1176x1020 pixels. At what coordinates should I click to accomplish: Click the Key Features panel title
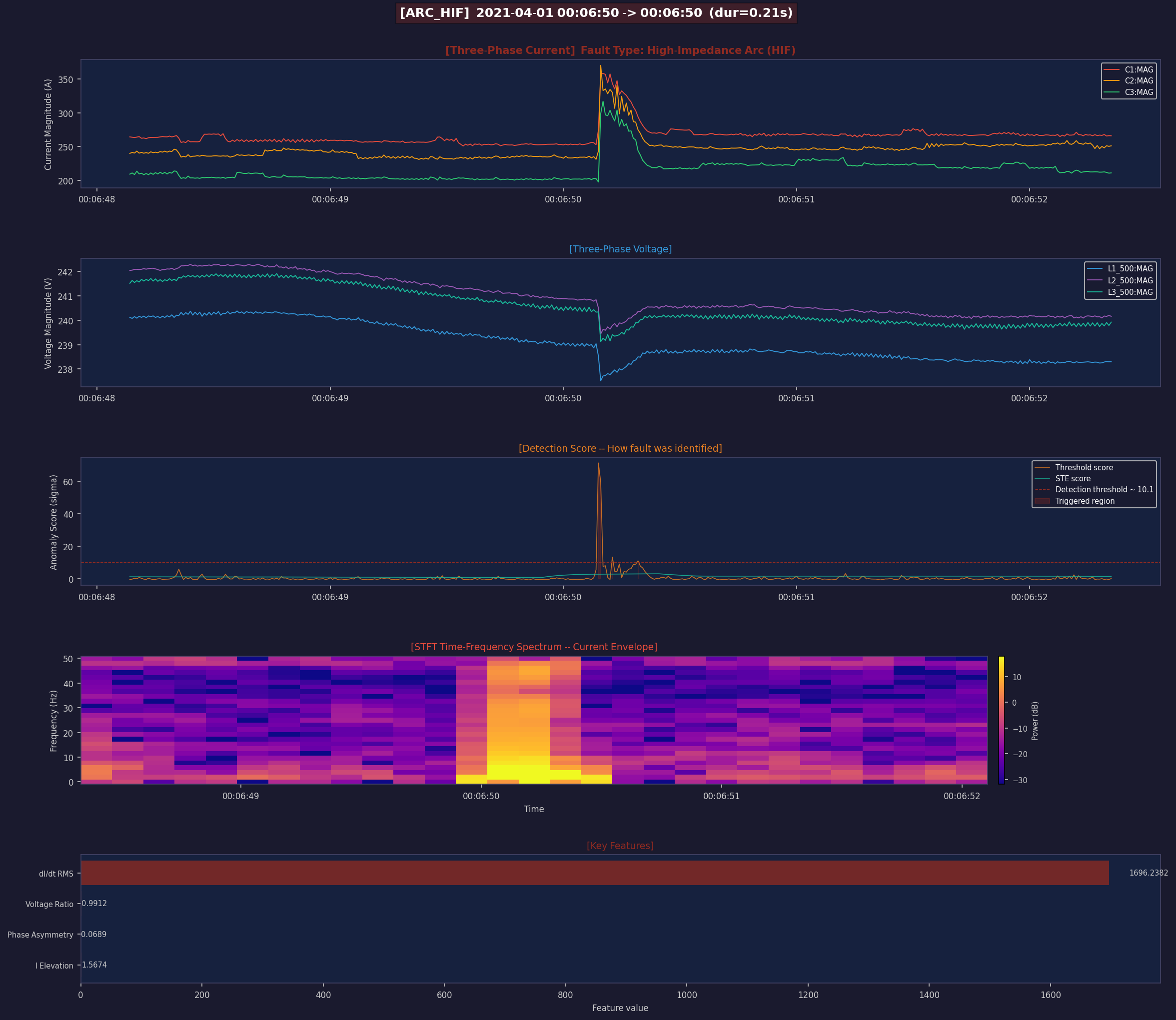click(620, 846)
